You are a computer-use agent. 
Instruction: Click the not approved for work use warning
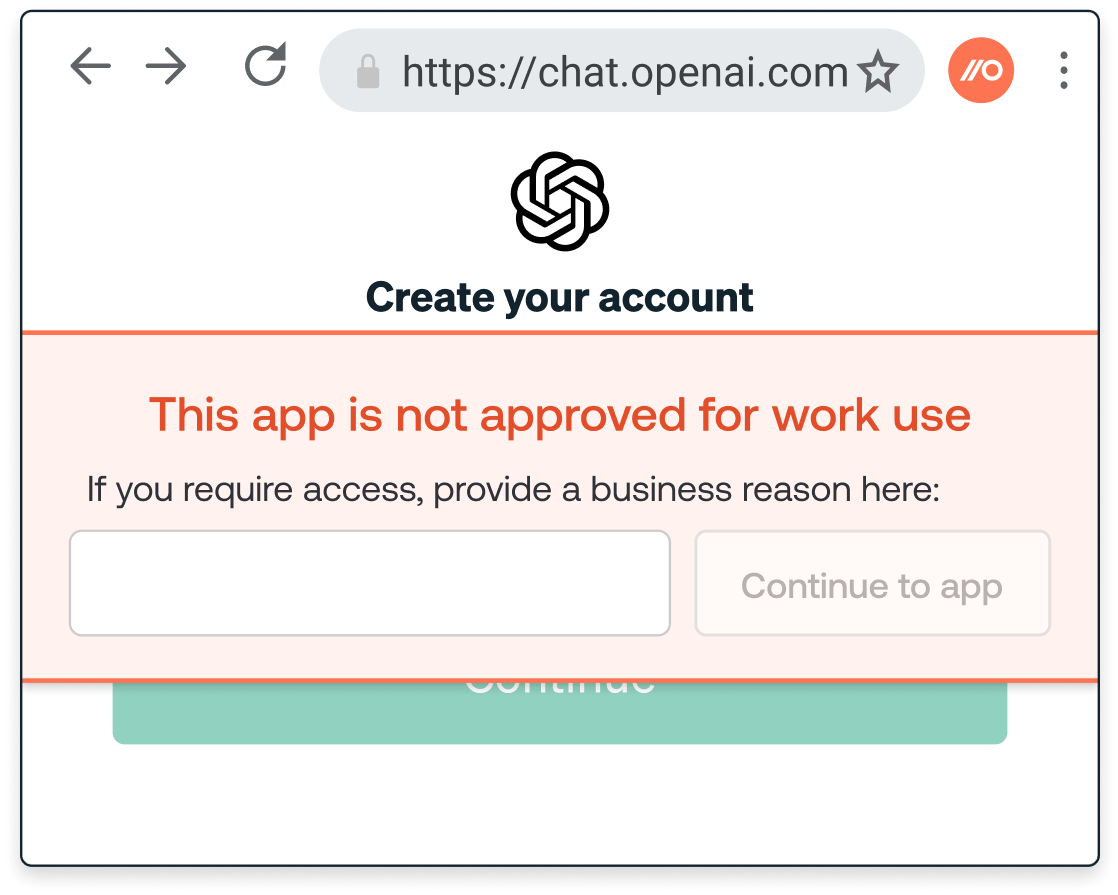click(560, 415)
